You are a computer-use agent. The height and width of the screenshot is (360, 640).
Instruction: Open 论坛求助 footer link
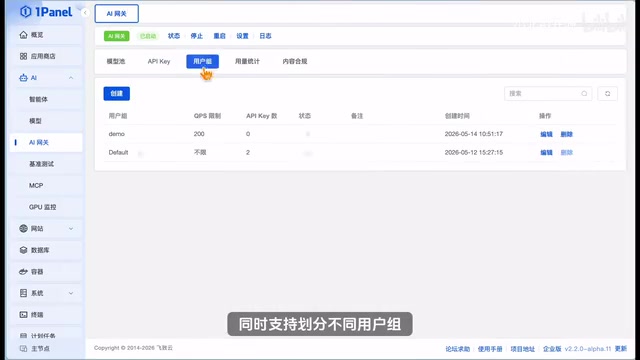(458, 349)
